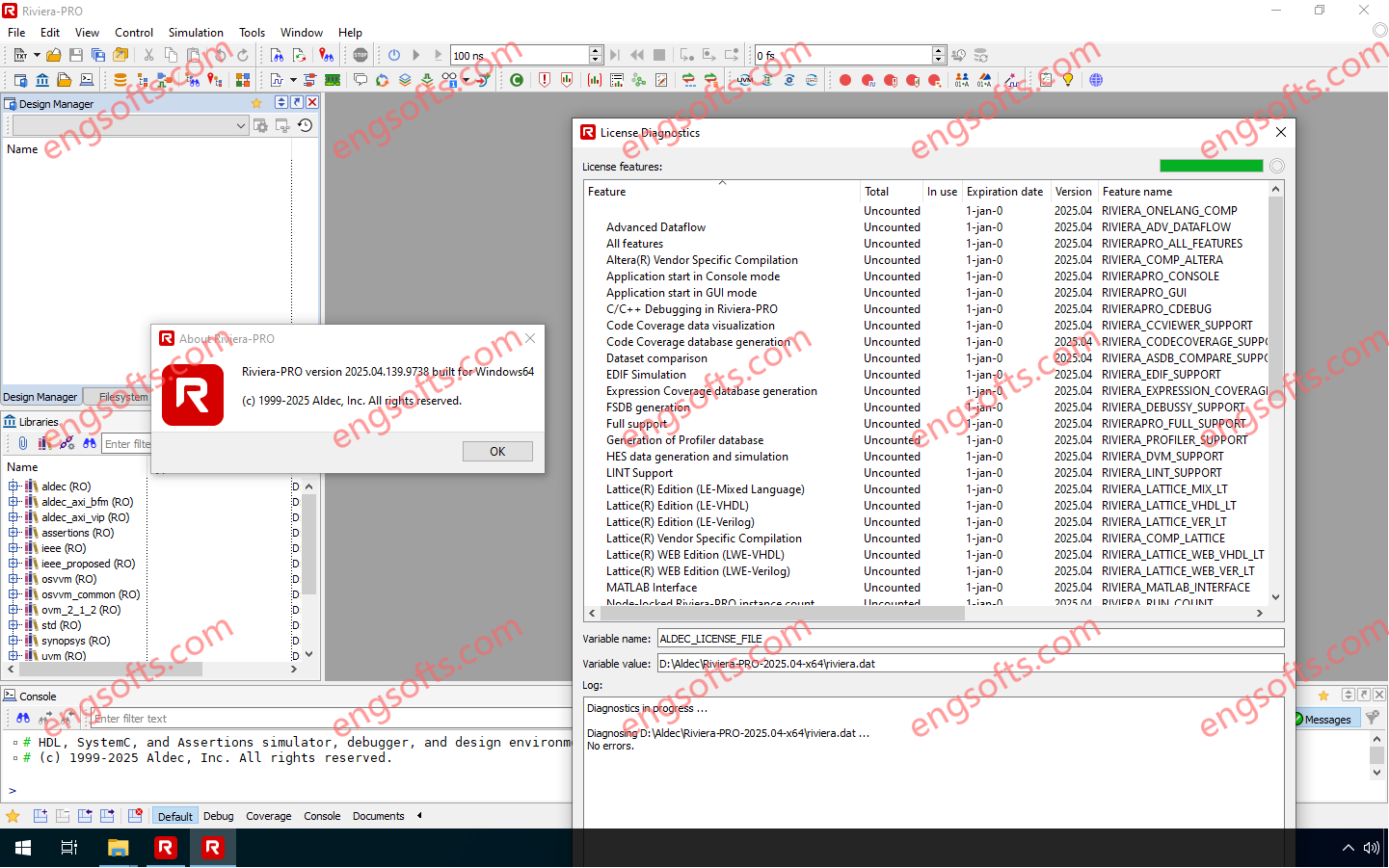
Task: Open File Explorer from the taskbar
Action: pyautogui.click(x=118, y=848)
